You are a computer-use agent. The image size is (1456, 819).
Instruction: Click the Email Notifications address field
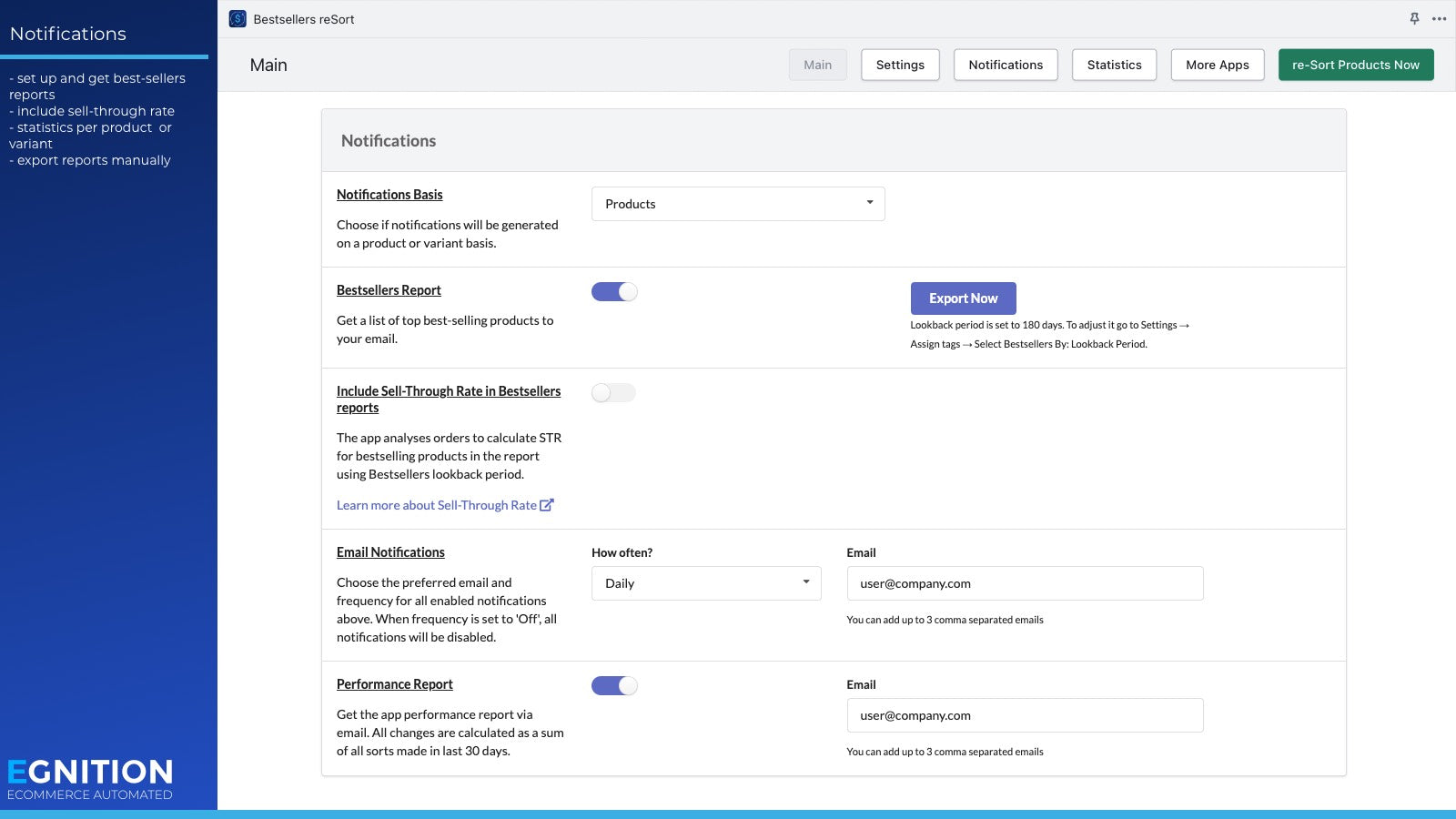pyautogui.click(x=1024, y=582)
